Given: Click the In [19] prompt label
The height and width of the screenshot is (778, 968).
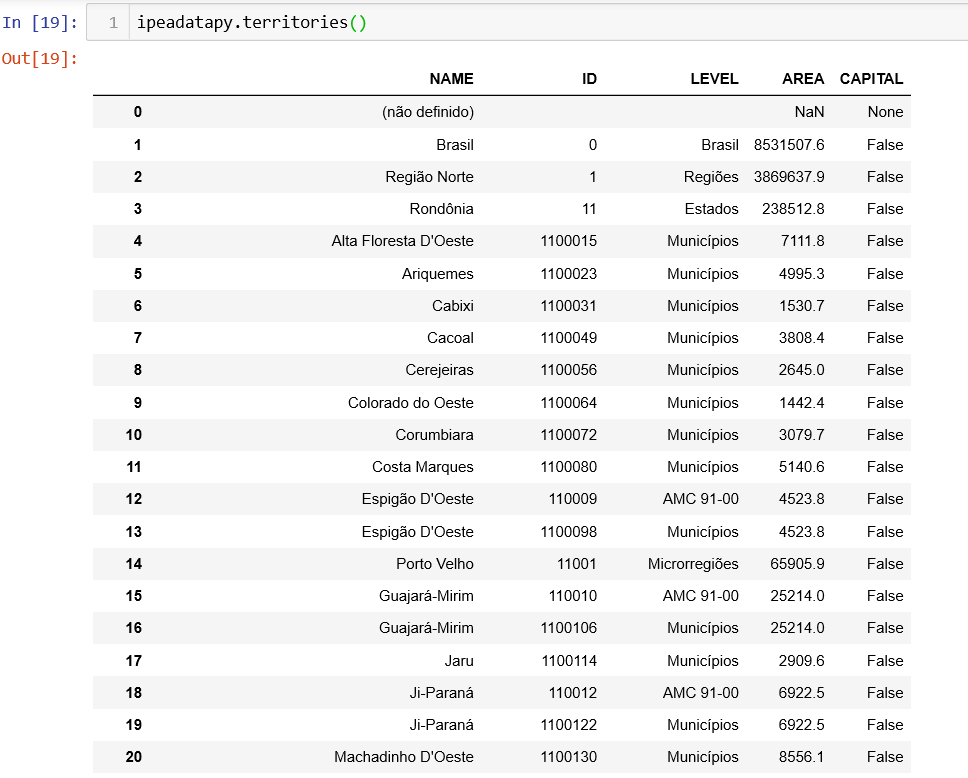Looking at the screenshot, I should 40,23.
